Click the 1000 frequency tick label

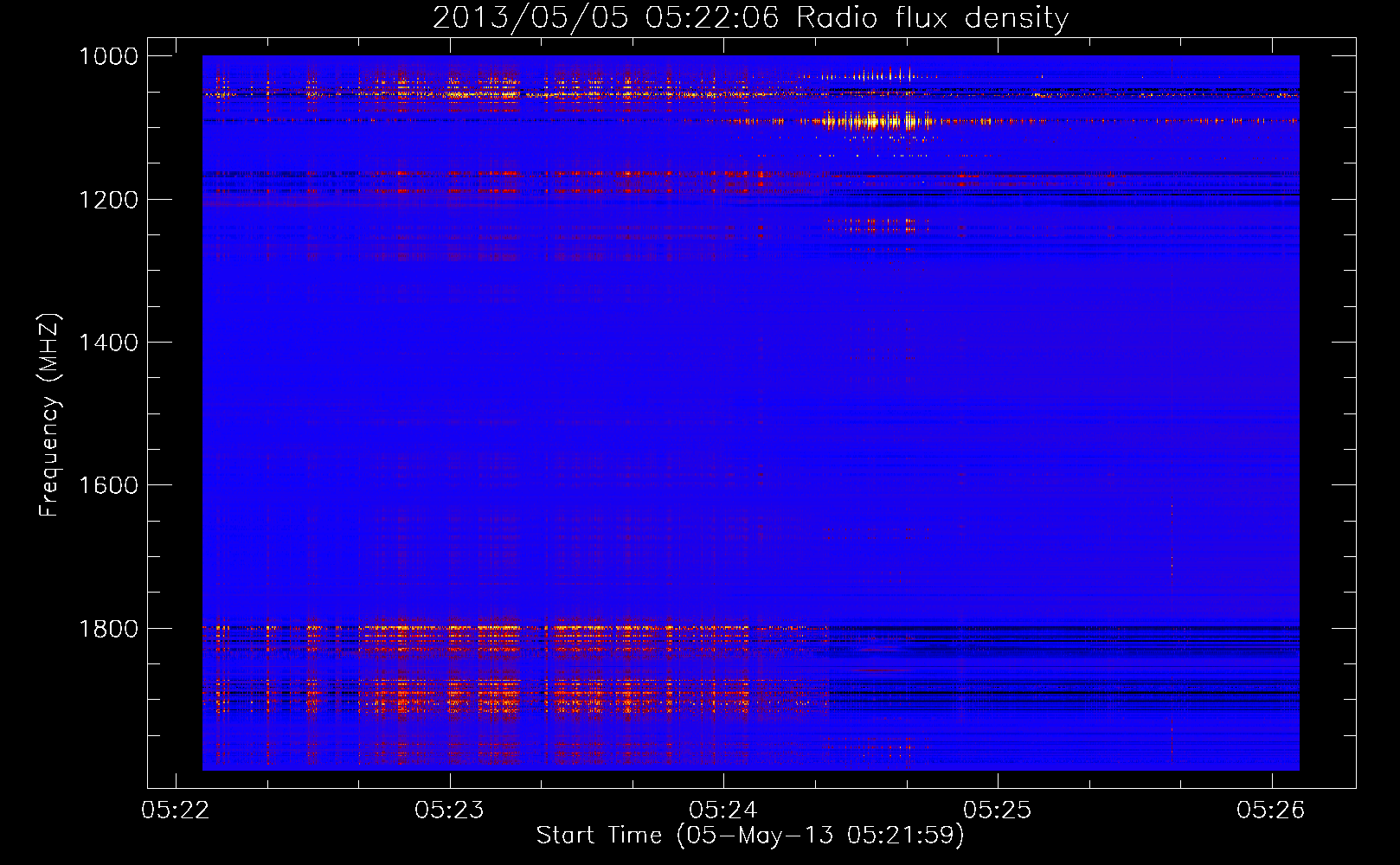coord(108,56)
